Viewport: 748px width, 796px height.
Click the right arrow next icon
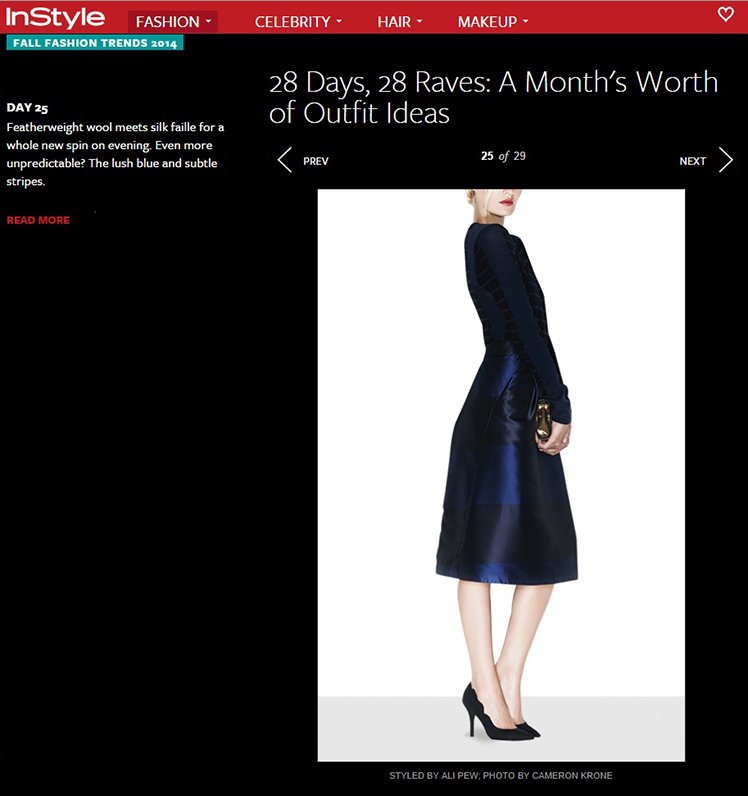click(726, 160)
